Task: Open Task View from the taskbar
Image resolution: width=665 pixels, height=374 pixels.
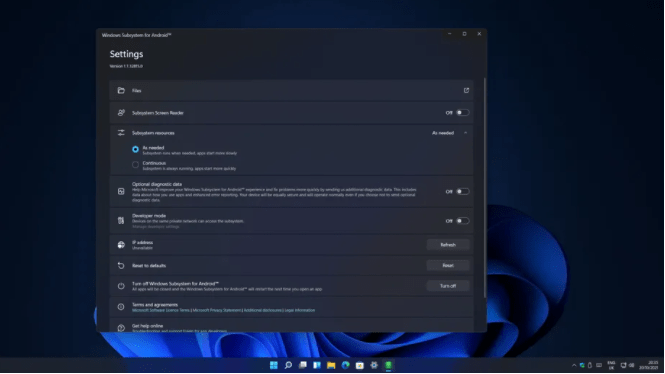Action: coord(302,365)
